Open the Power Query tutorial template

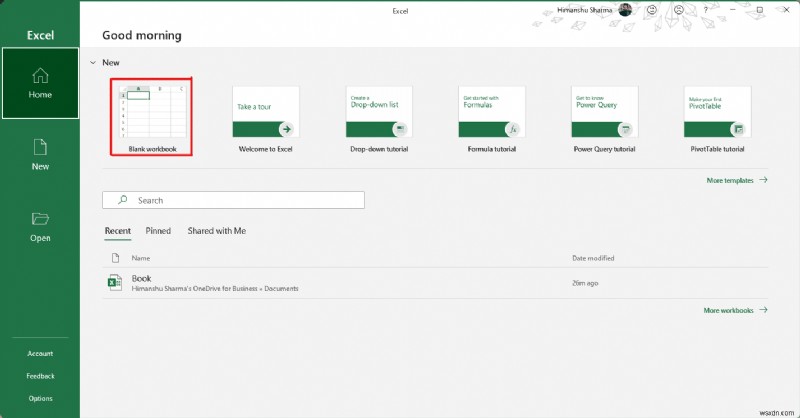[605, 119]
